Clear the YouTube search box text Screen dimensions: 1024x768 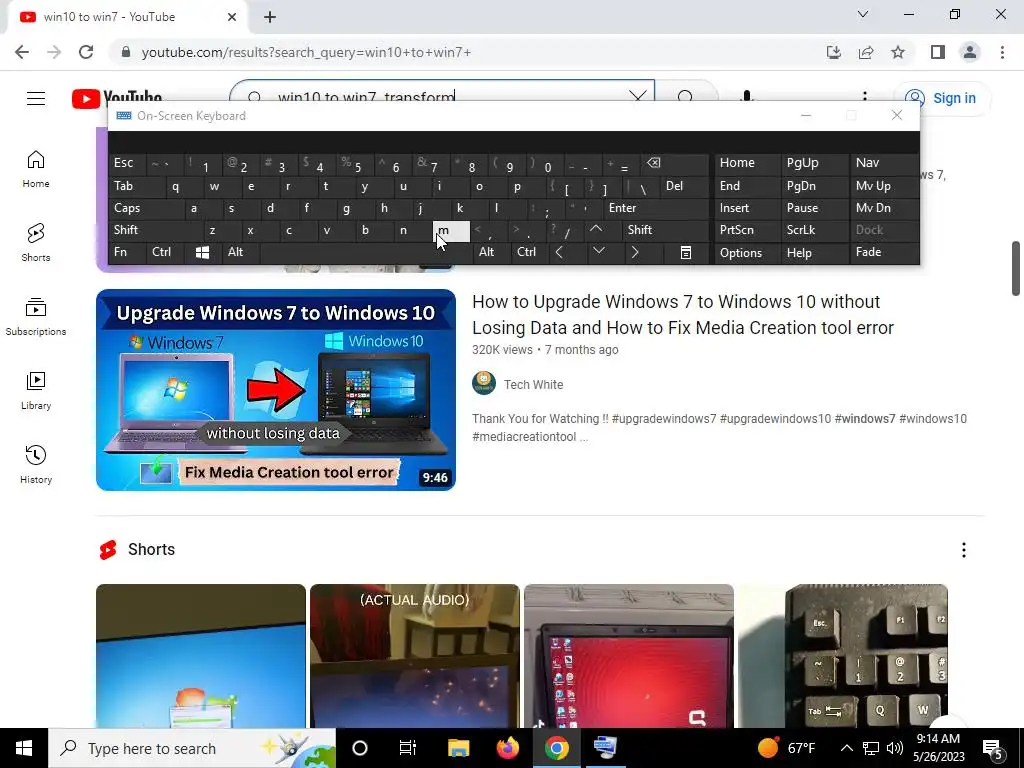pos(637,97)
